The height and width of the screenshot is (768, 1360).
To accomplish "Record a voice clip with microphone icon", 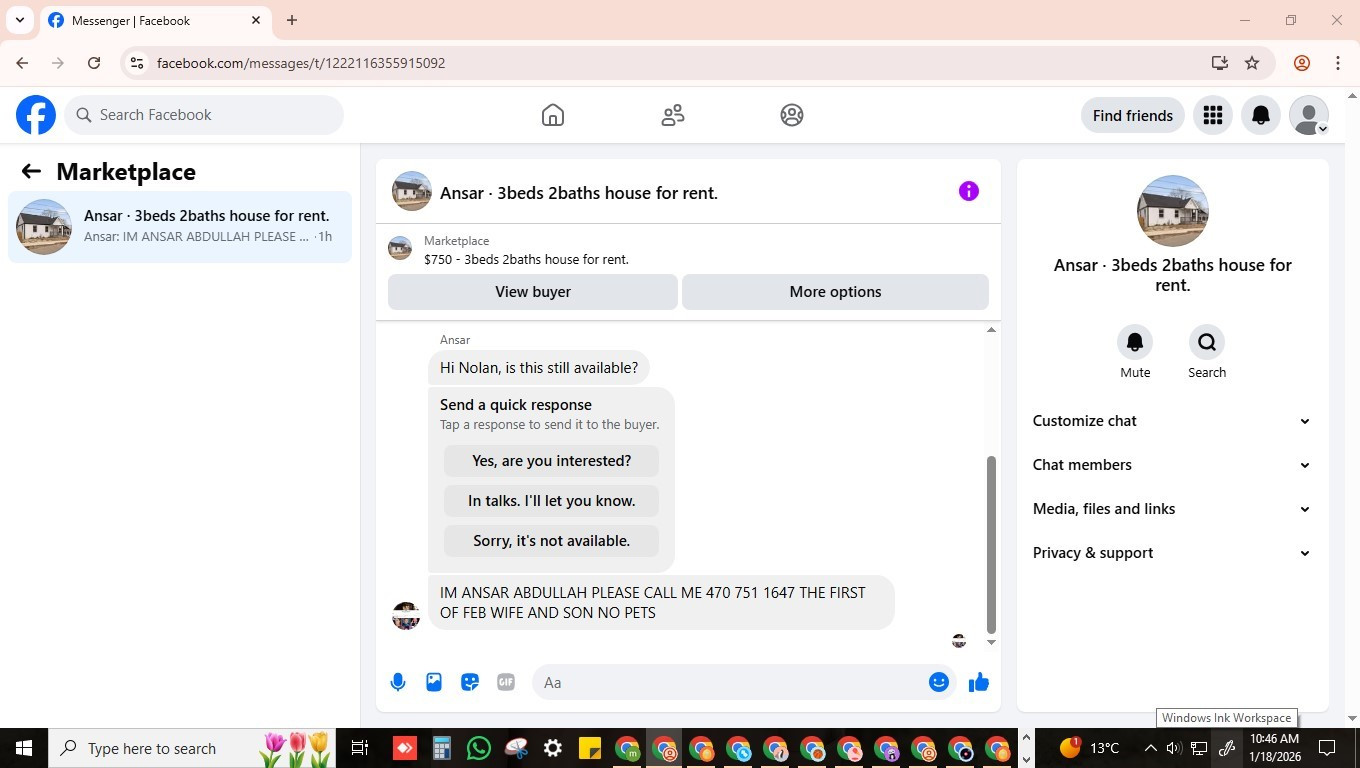I will click(x=398, y=682).
